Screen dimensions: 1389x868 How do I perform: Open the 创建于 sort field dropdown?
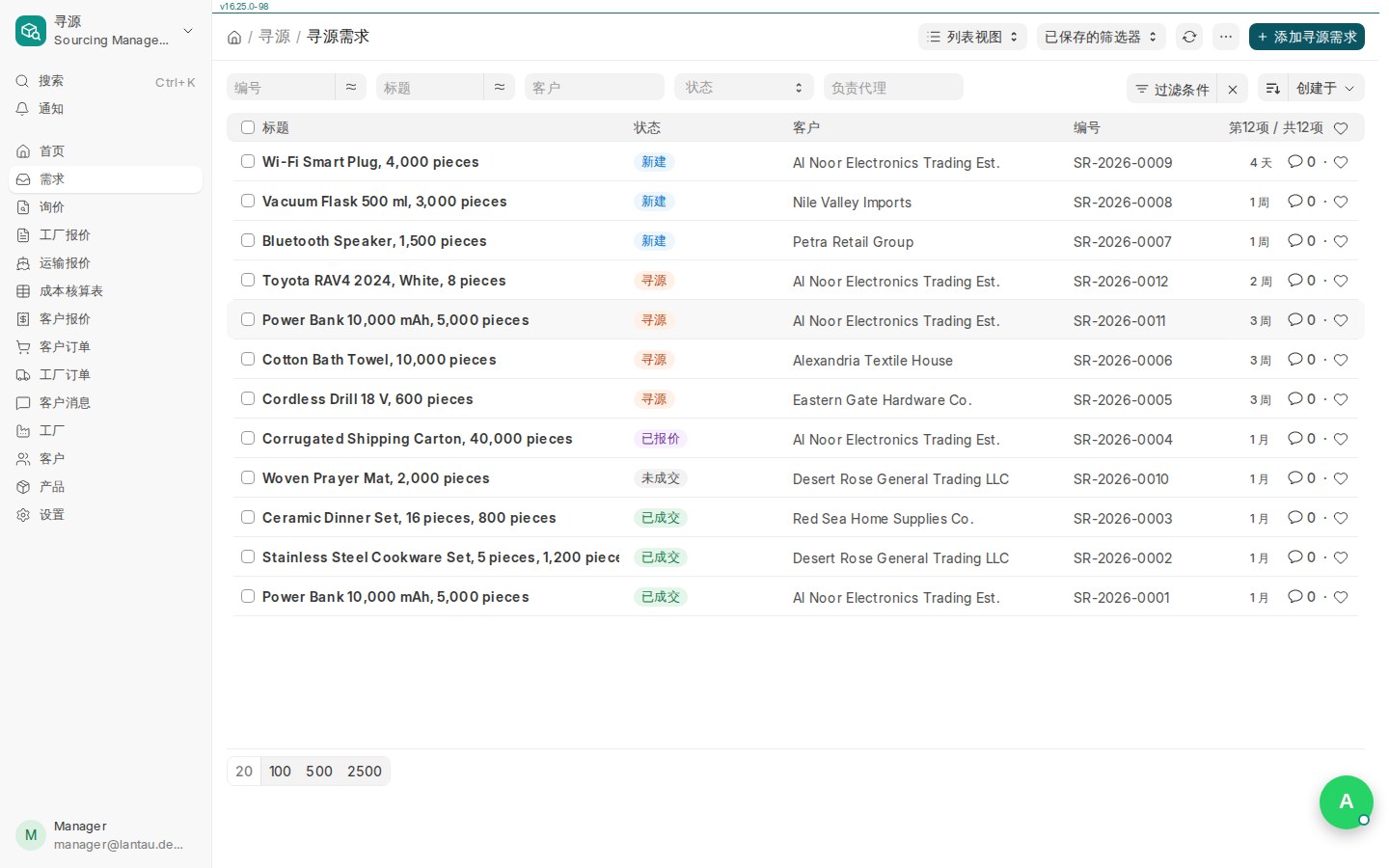point(1325,88)
